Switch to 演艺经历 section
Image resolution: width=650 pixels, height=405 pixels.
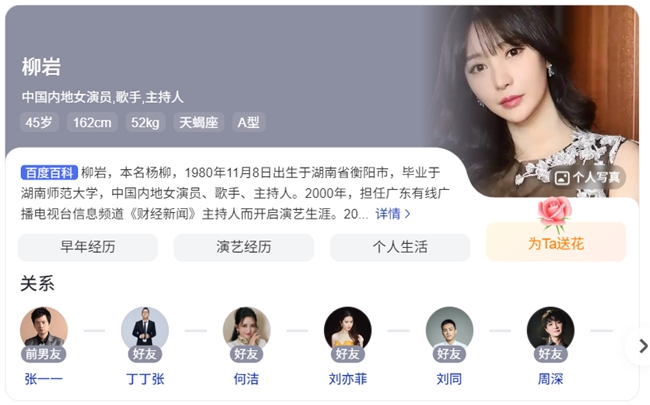pyautogui.click(x=244, y=247)
